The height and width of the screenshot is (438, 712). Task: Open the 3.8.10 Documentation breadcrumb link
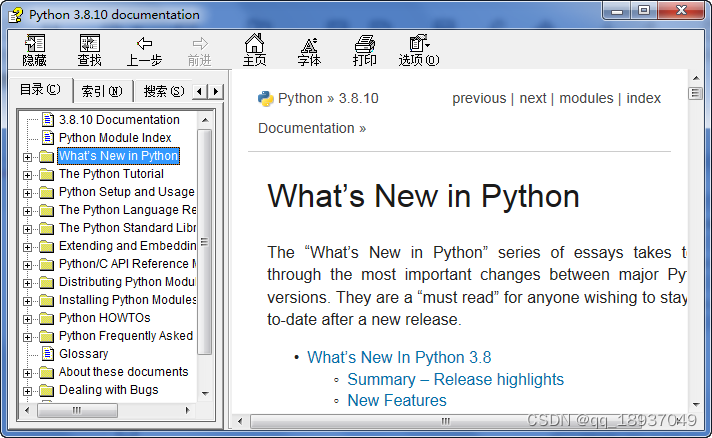[x=319, y=113]
